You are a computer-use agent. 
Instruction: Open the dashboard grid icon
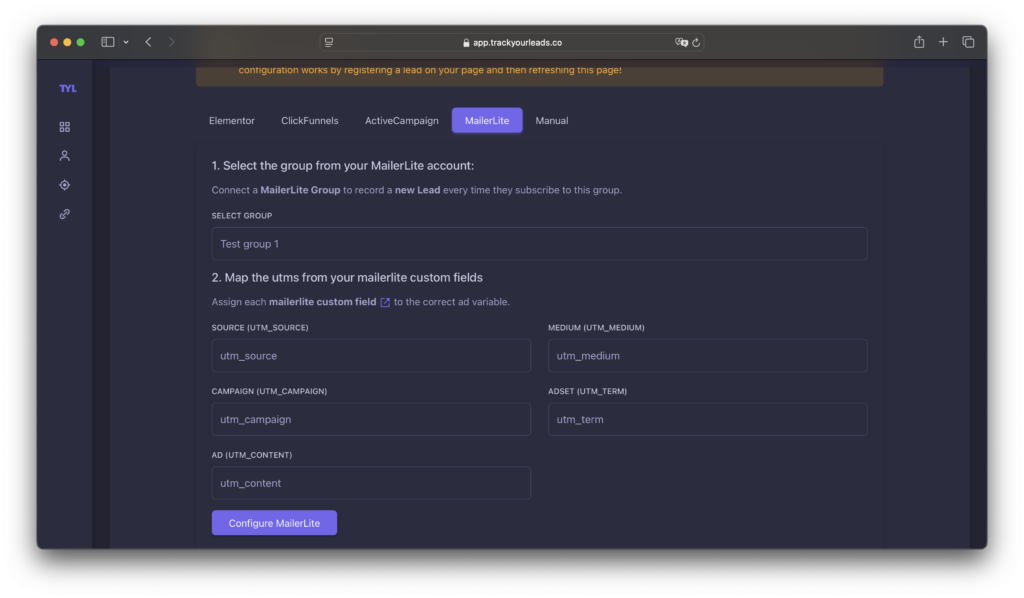[65, 127]
